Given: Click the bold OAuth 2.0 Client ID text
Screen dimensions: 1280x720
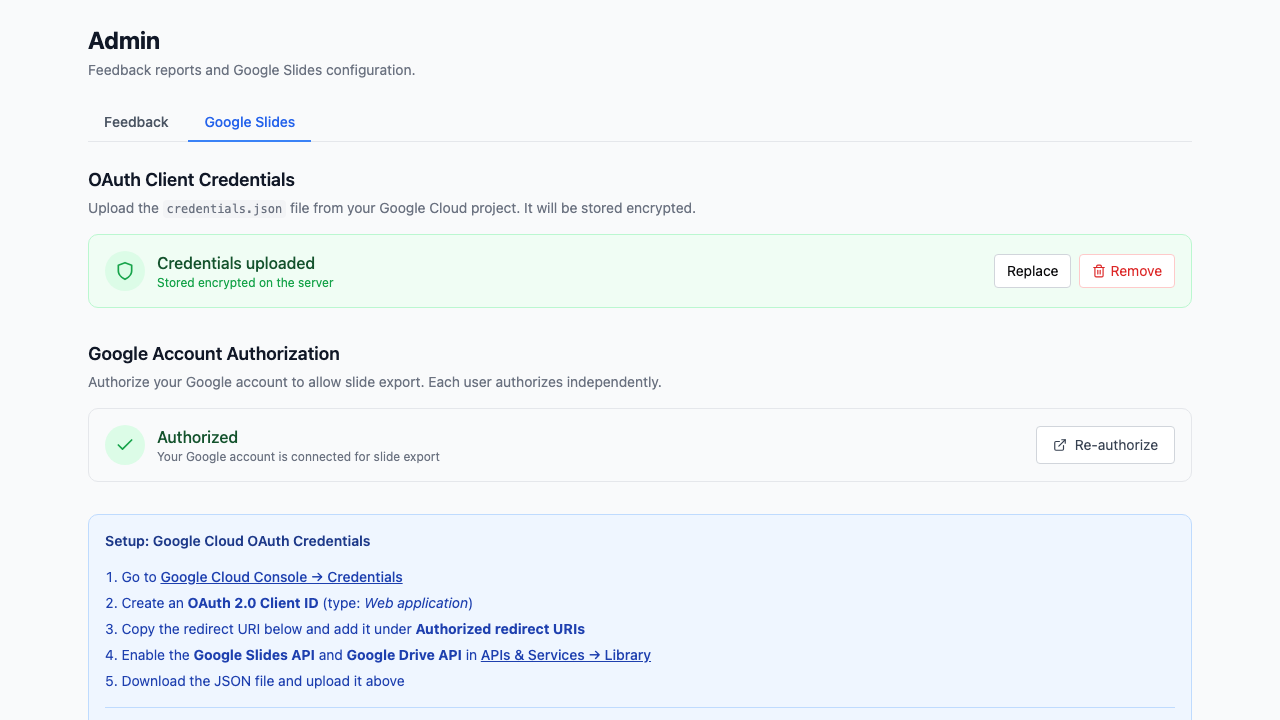Looking at the screenshot, I should pos(253,603).
